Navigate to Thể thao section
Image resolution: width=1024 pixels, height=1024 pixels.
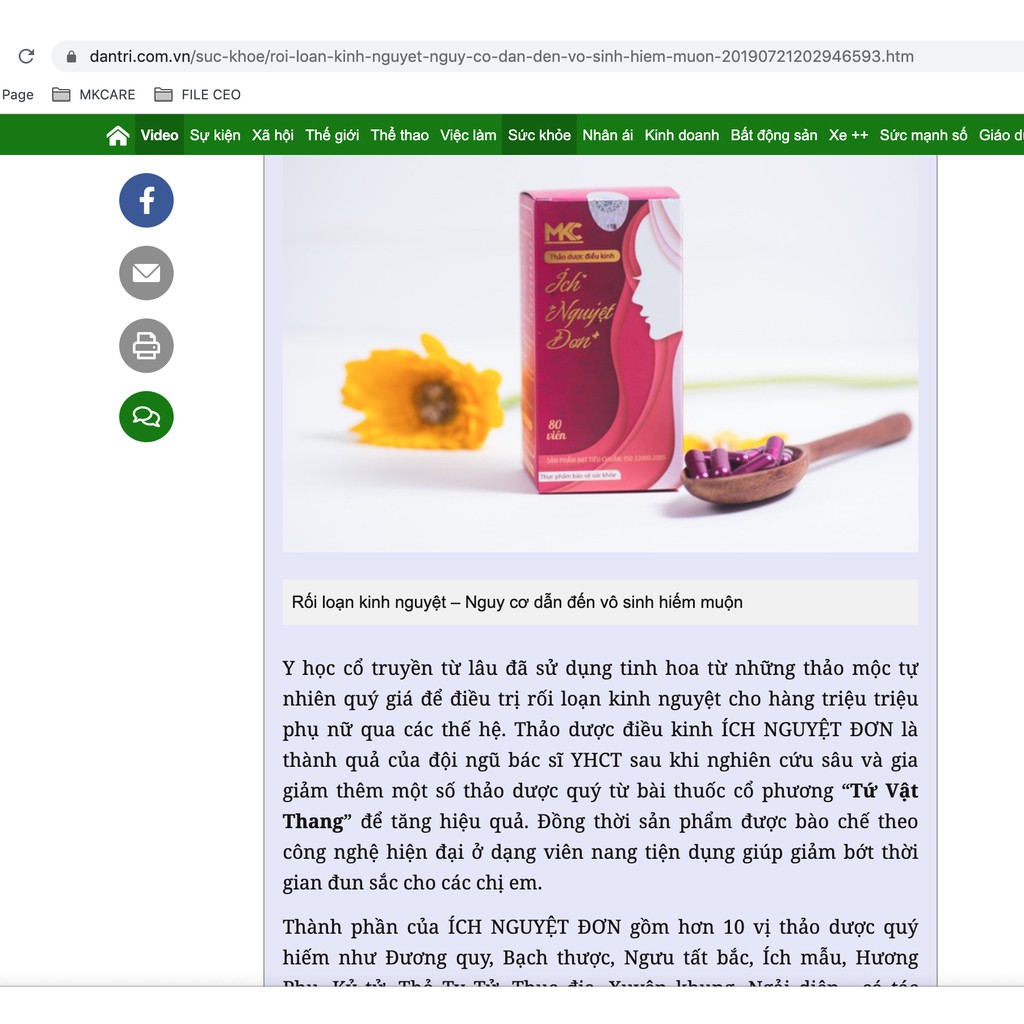point(399,135)
